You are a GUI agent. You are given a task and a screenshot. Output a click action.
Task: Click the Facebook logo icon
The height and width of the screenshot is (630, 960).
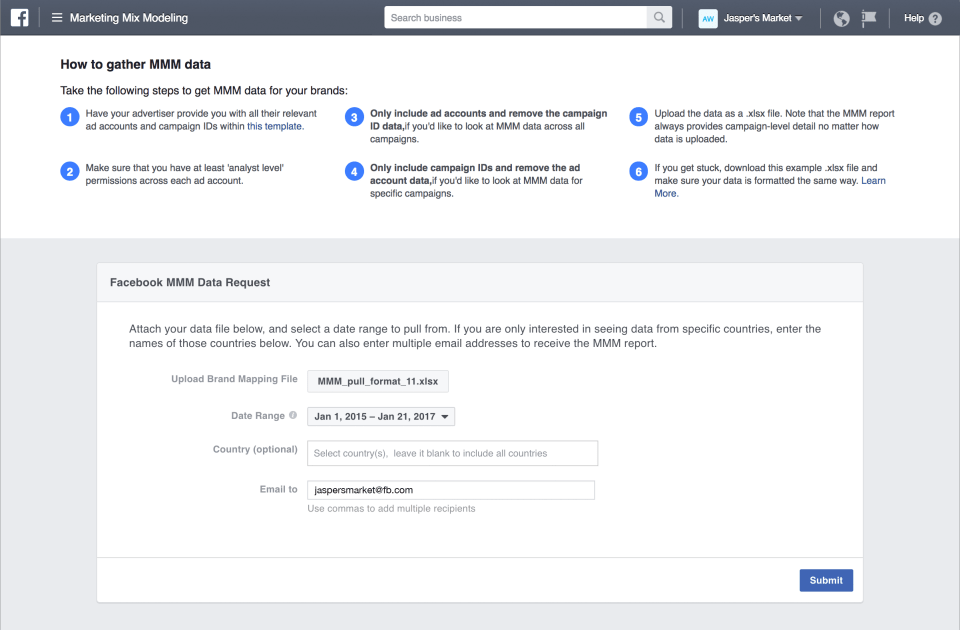[19, 18]
